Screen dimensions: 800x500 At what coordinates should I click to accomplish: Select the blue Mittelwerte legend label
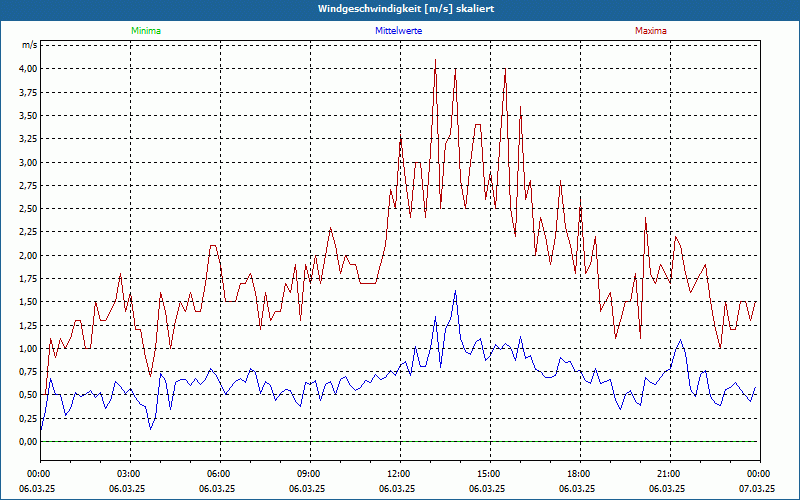coord(398,31)
